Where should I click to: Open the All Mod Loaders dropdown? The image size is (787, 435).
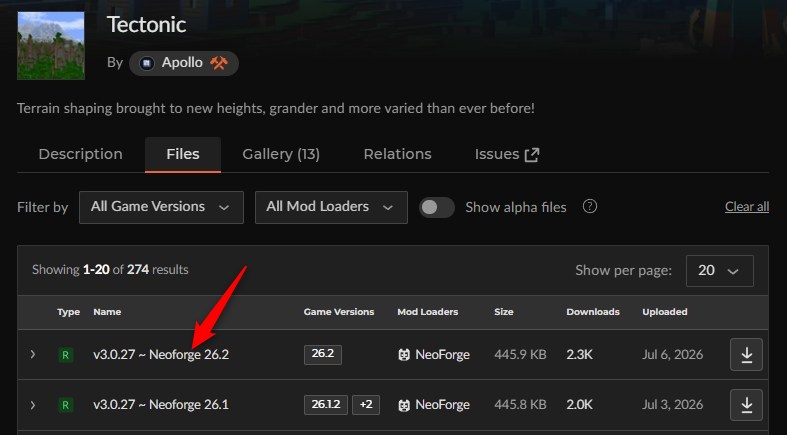(x=331, y=207)
